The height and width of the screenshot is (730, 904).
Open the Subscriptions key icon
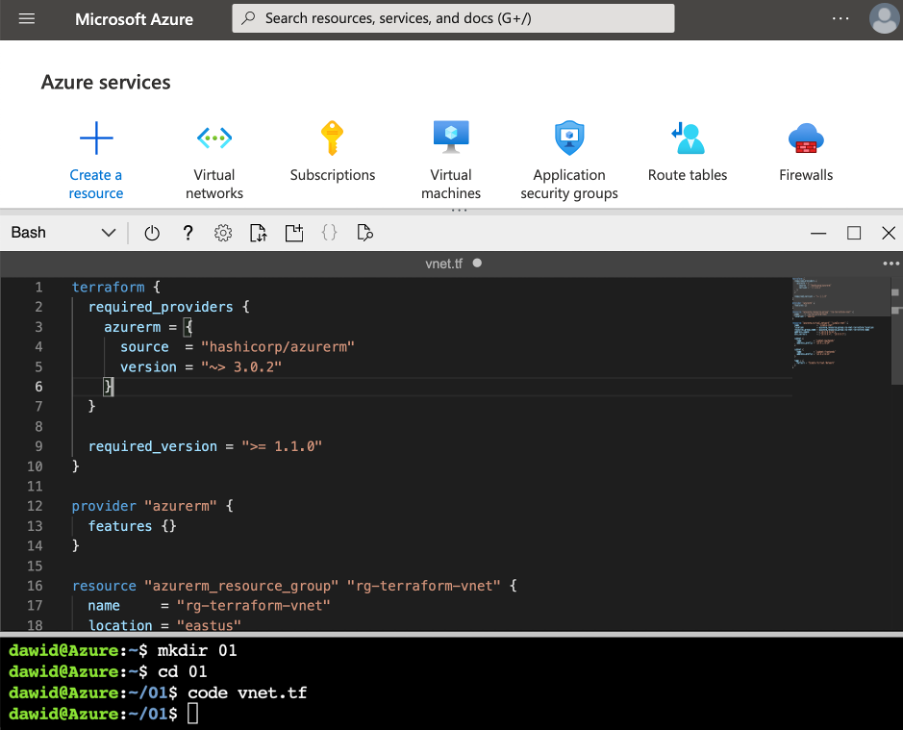pos(332,138)
